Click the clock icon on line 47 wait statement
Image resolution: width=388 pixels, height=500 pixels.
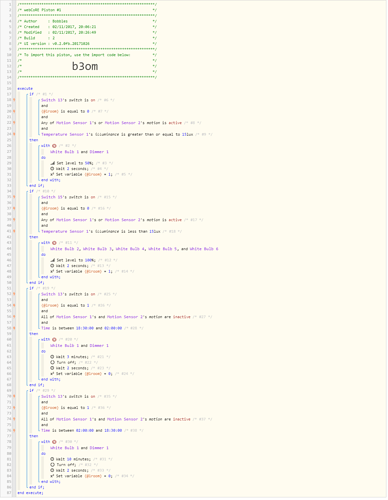(x=52, y=266)
